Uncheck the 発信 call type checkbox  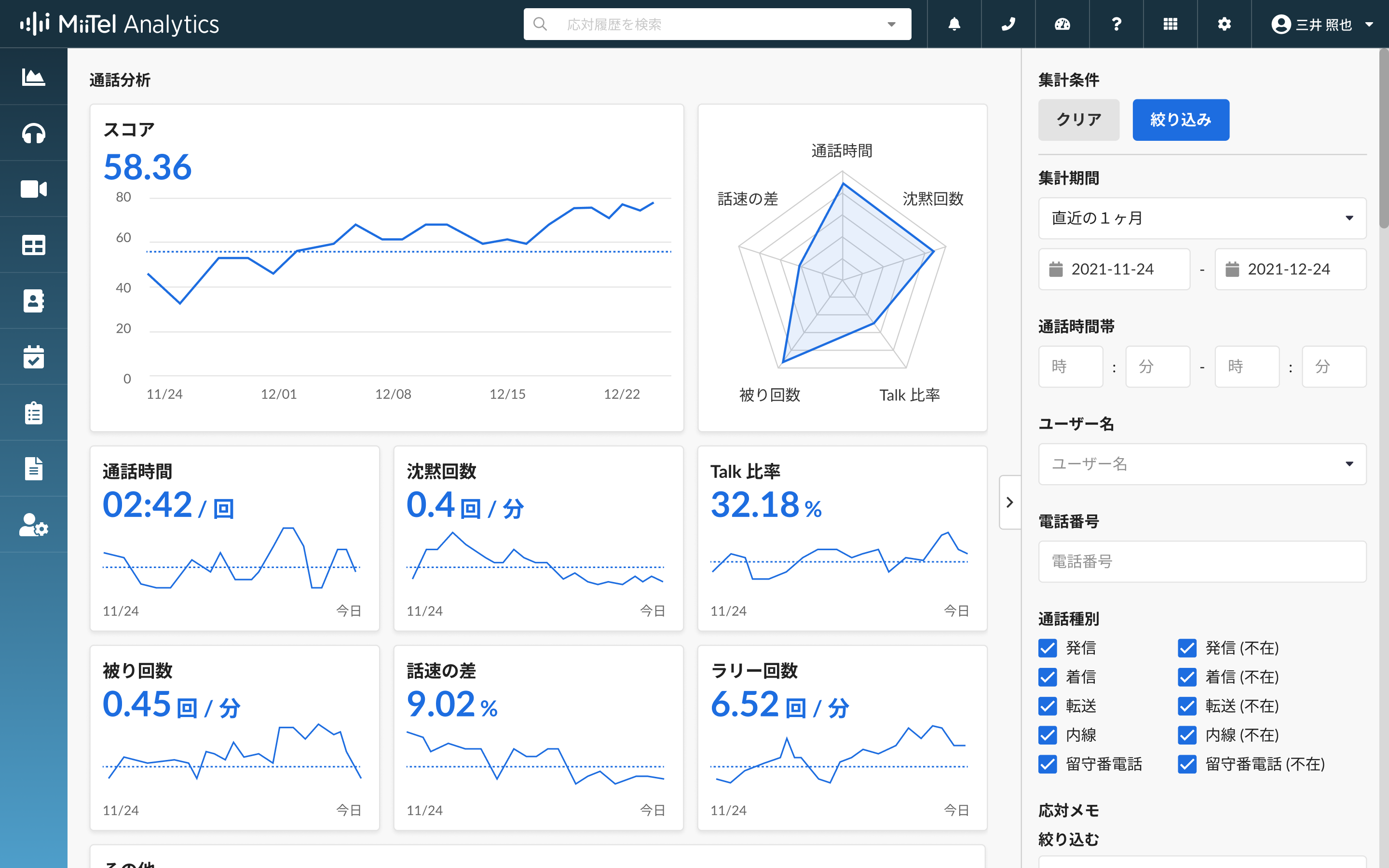[x=1048, y=648]
